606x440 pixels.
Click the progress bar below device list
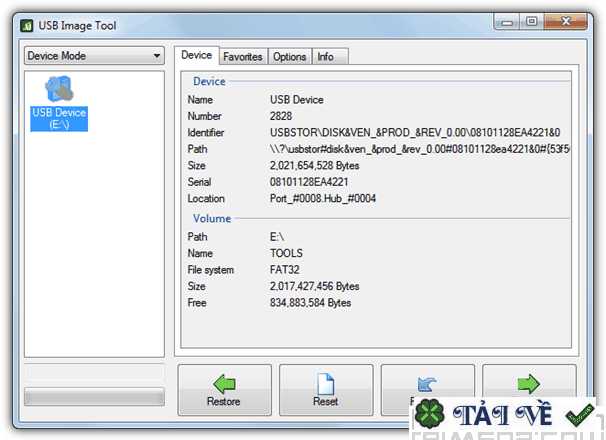pos(94,397)
